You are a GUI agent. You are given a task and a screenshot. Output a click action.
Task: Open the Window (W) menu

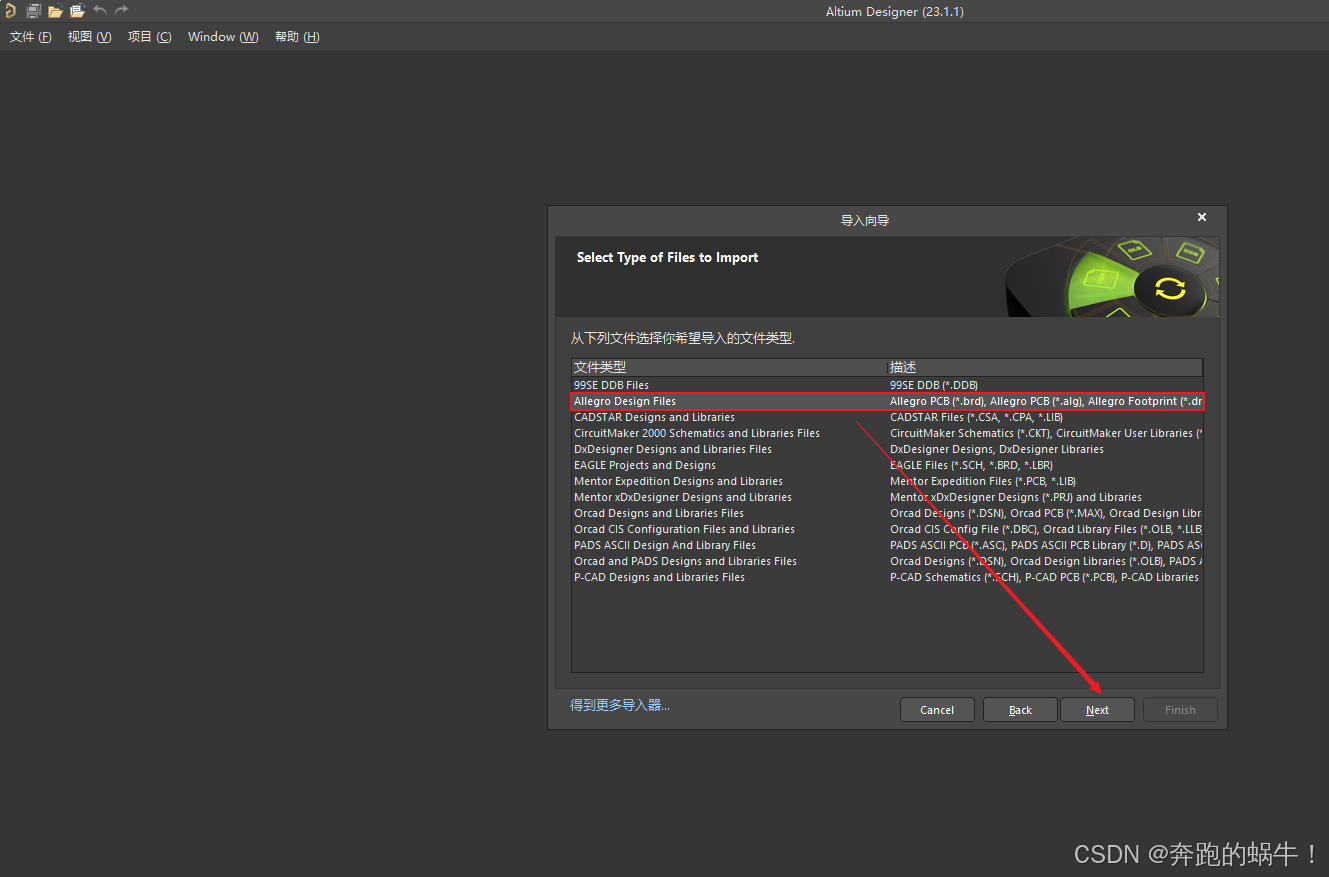[x=223, y=37]
